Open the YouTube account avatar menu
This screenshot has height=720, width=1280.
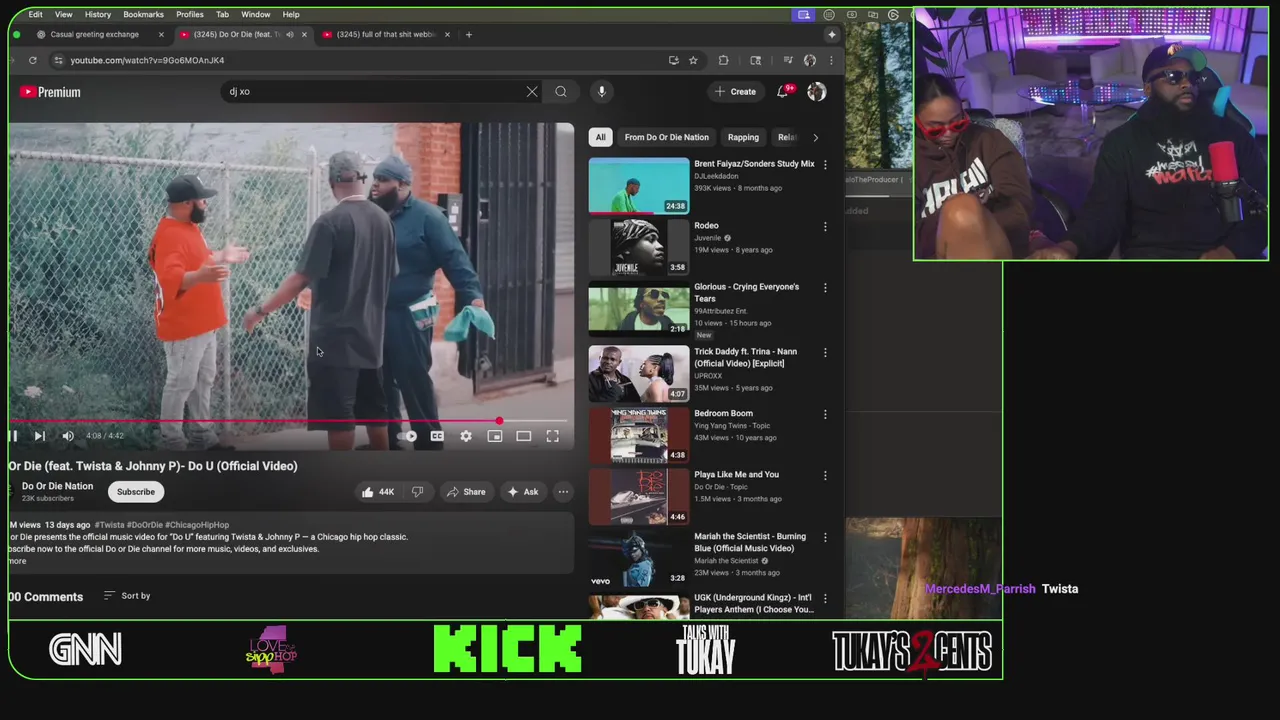click(817, 92)
